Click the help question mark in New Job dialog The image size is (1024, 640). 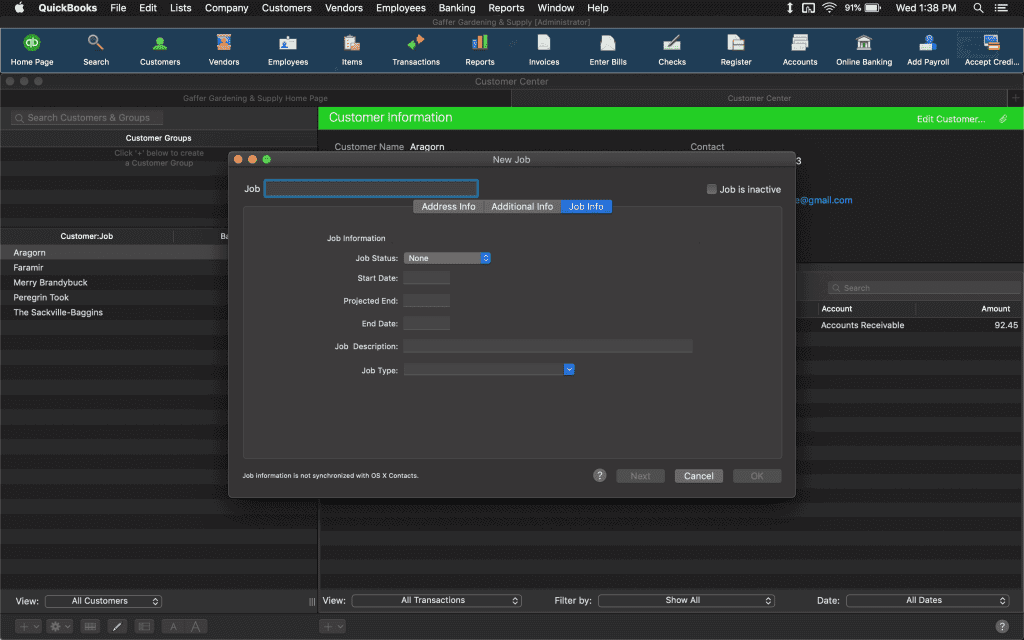click(x=600, y=475)
